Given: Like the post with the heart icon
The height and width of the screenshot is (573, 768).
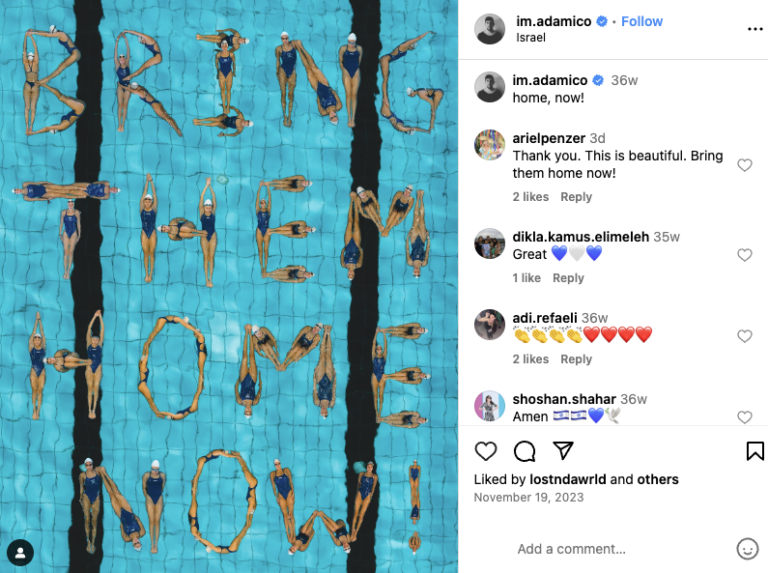Looking at the screenshot, I should tap(486, 451).
